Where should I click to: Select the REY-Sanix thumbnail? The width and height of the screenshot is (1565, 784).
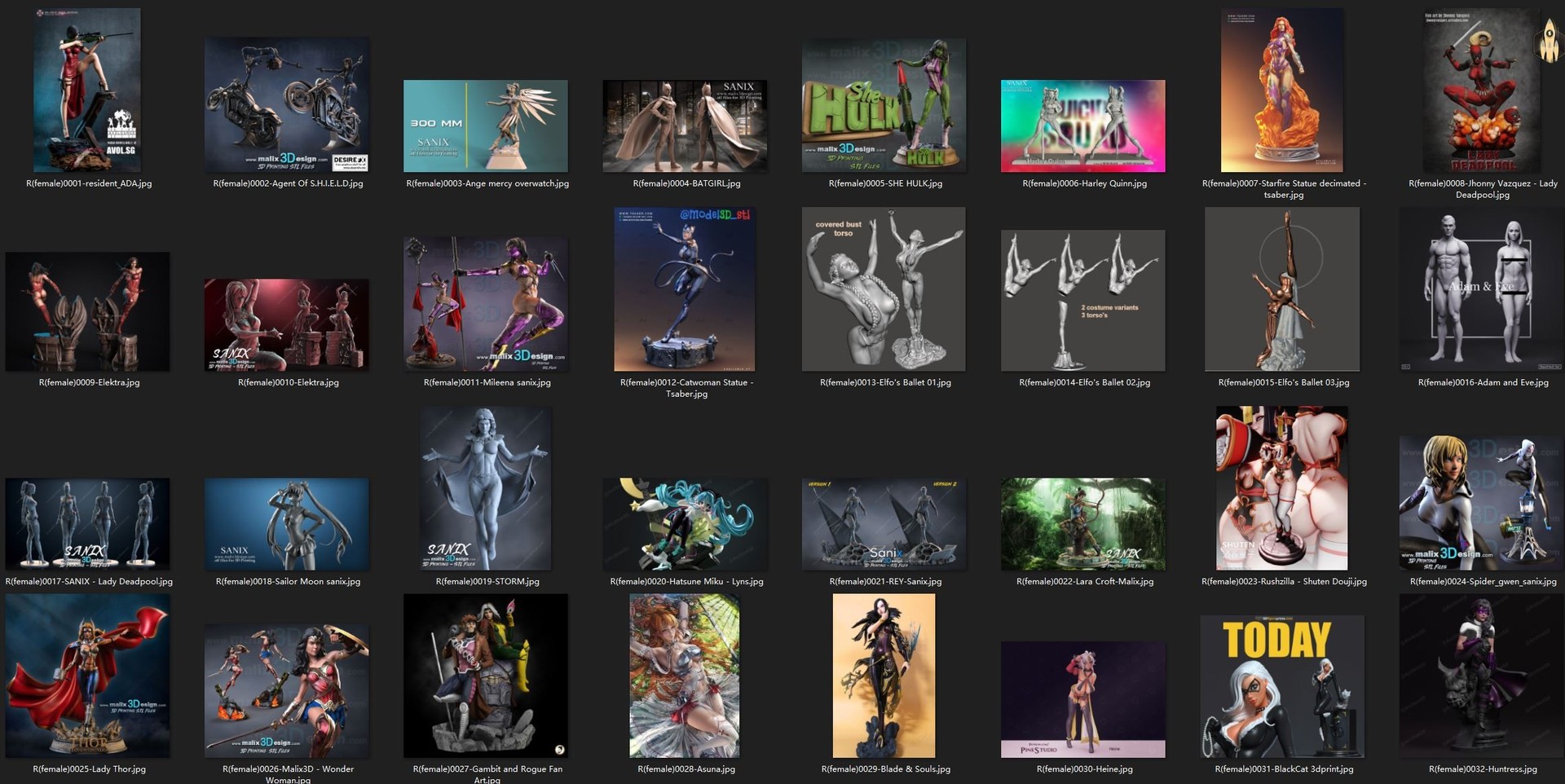click(x=884, y=523)
